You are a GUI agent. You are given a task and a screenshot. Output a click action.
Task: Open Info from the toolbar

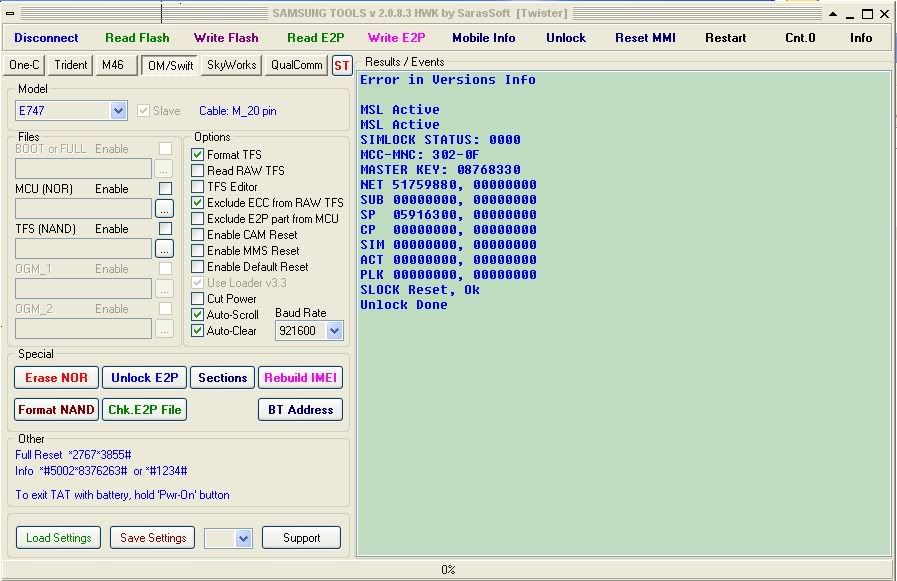click(860, 38)
